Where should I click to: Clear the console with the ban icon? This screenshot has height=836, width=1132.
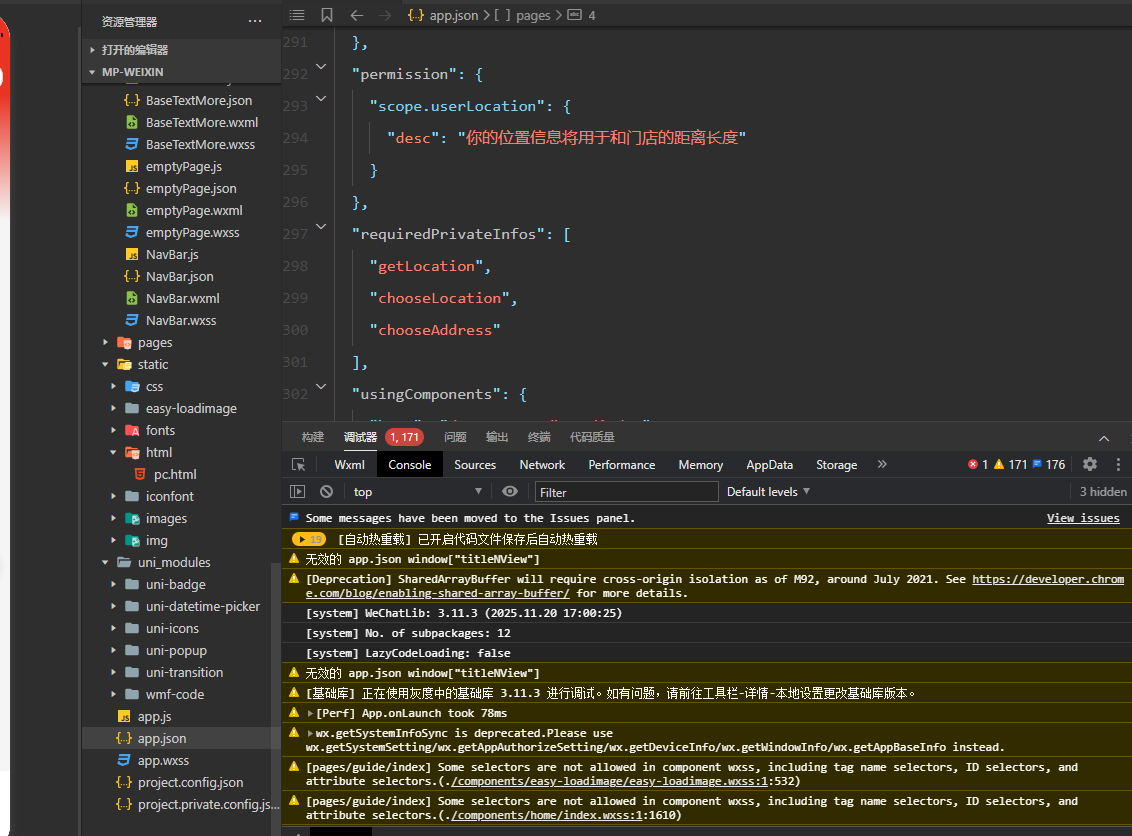(x=326, y=492)
